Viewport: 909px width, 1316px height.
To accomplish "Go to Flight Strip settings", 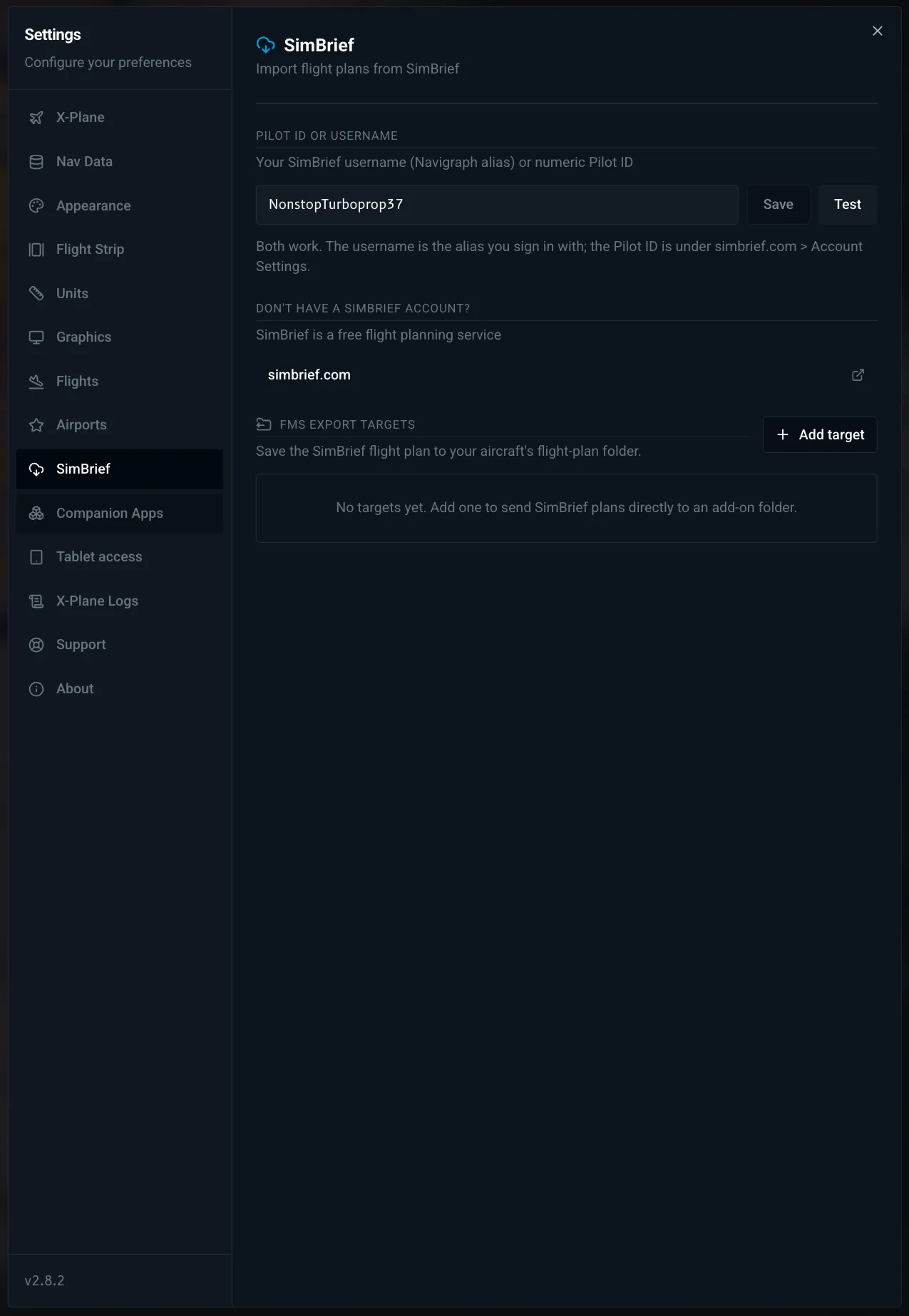I will point(120,250).
